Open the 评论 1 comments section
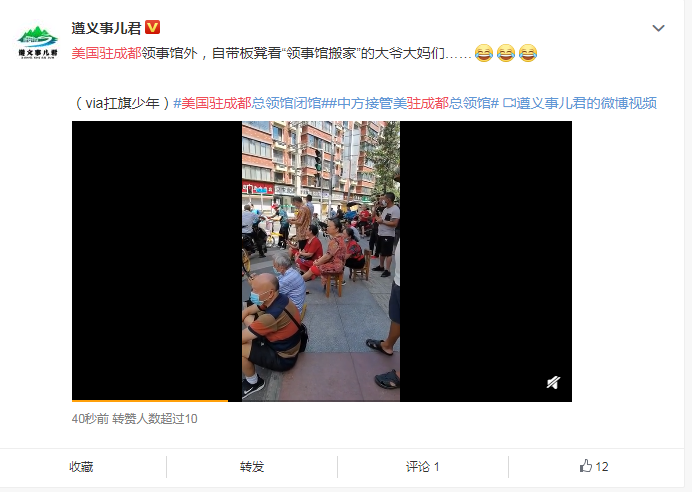 click(423, 466)
